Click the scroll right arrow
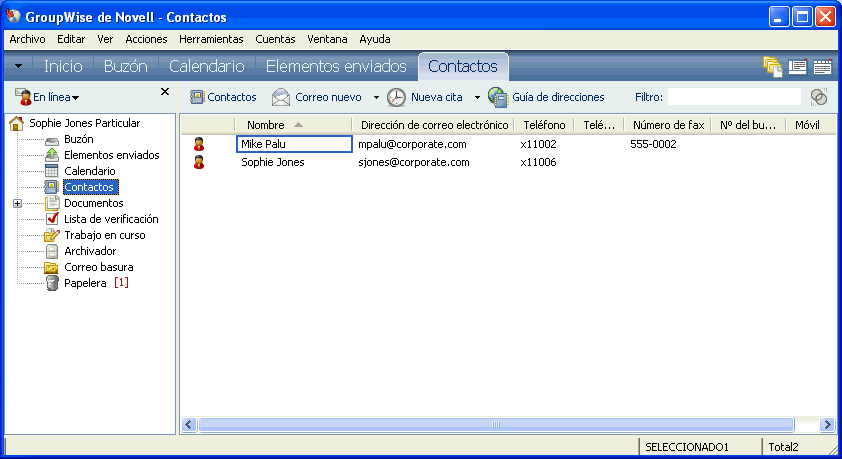Viewport: 842px width, 459px height. coord(828,425)
